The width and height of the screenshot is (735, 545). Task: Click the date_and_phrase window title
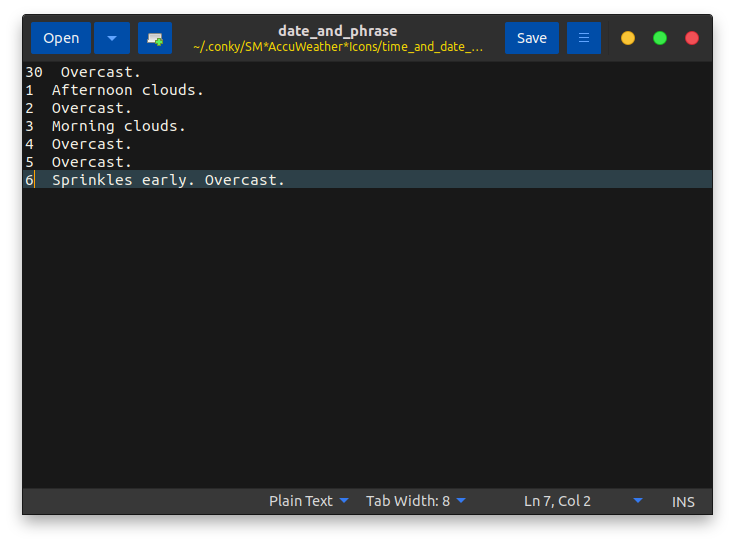[x=337, y=31]
